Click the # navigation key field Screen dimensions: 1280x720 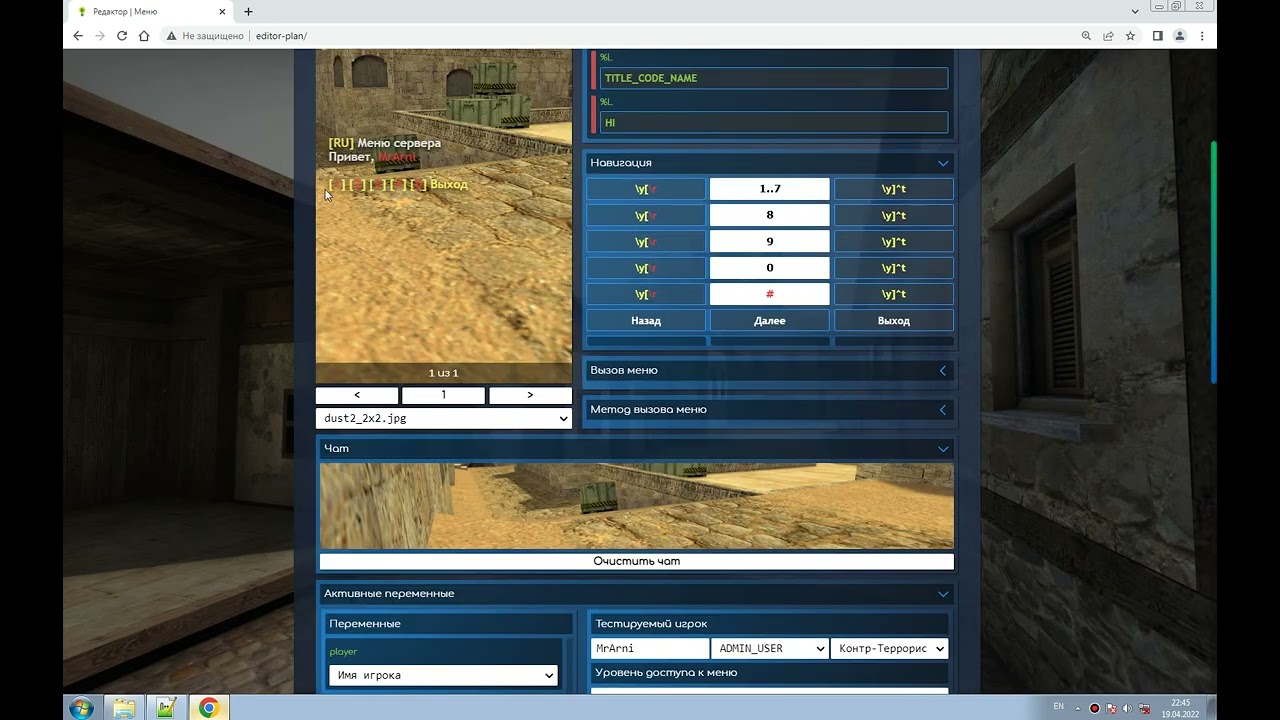(769, 294)
